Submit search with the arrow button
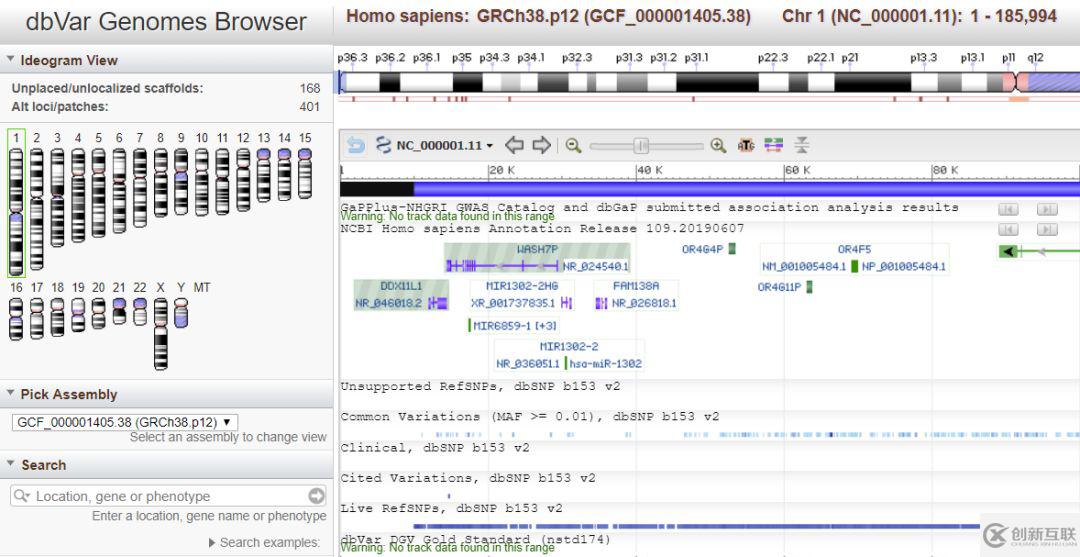The height and width of the screenshot is (557, 1080). (x=316, y=496)
